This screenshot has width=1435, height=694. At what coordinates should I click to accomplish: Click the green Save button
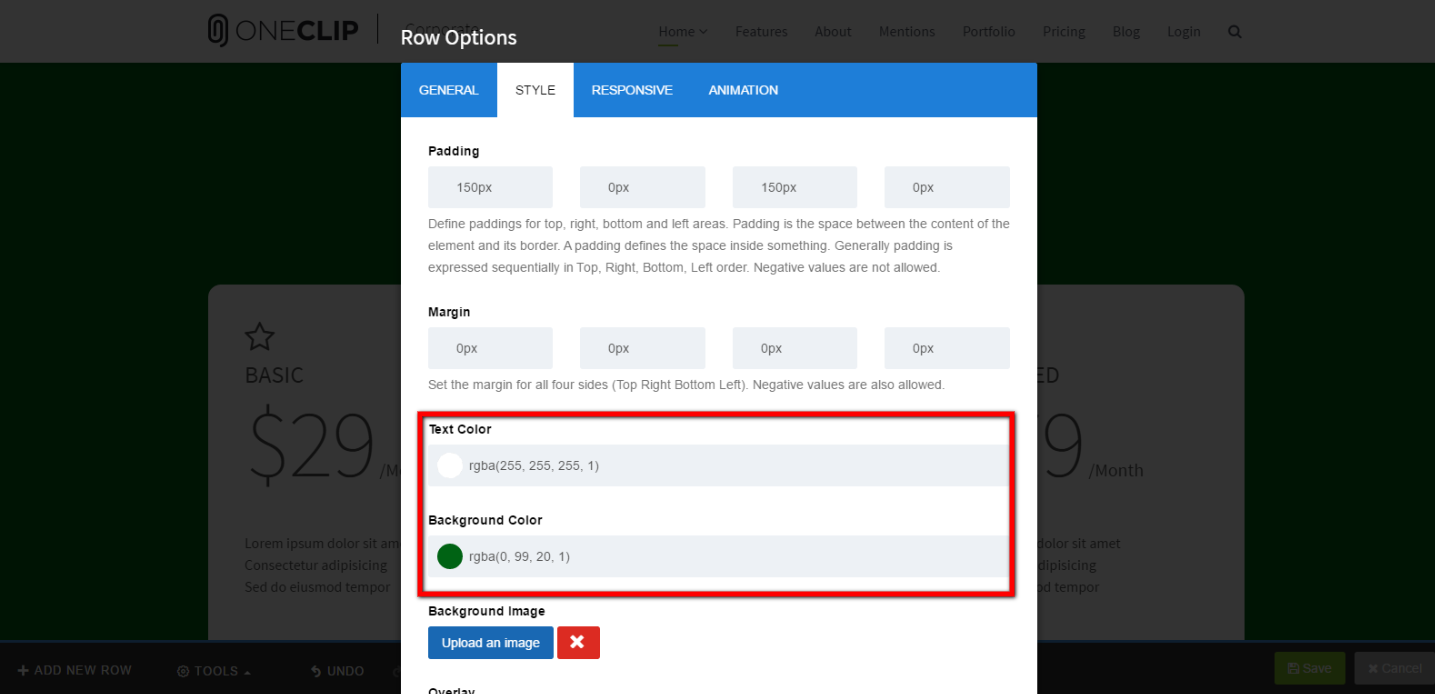1309,668
